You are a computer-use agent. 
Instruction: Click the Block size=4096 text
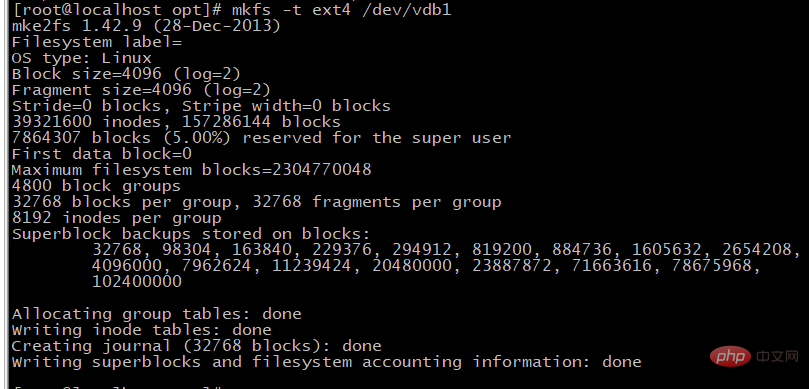(x=86, y=74)
